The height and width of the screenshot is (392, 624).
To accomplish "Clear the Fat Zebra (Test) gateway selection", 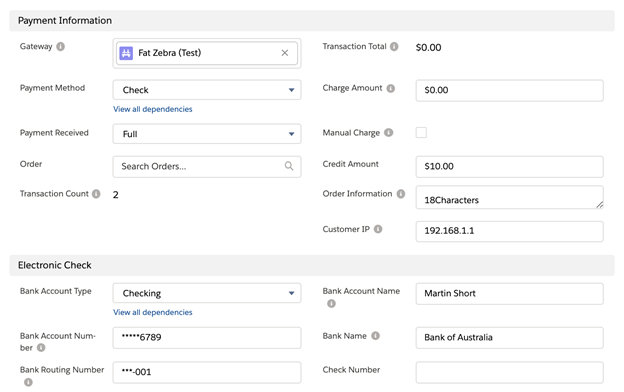I will point(285,53).
